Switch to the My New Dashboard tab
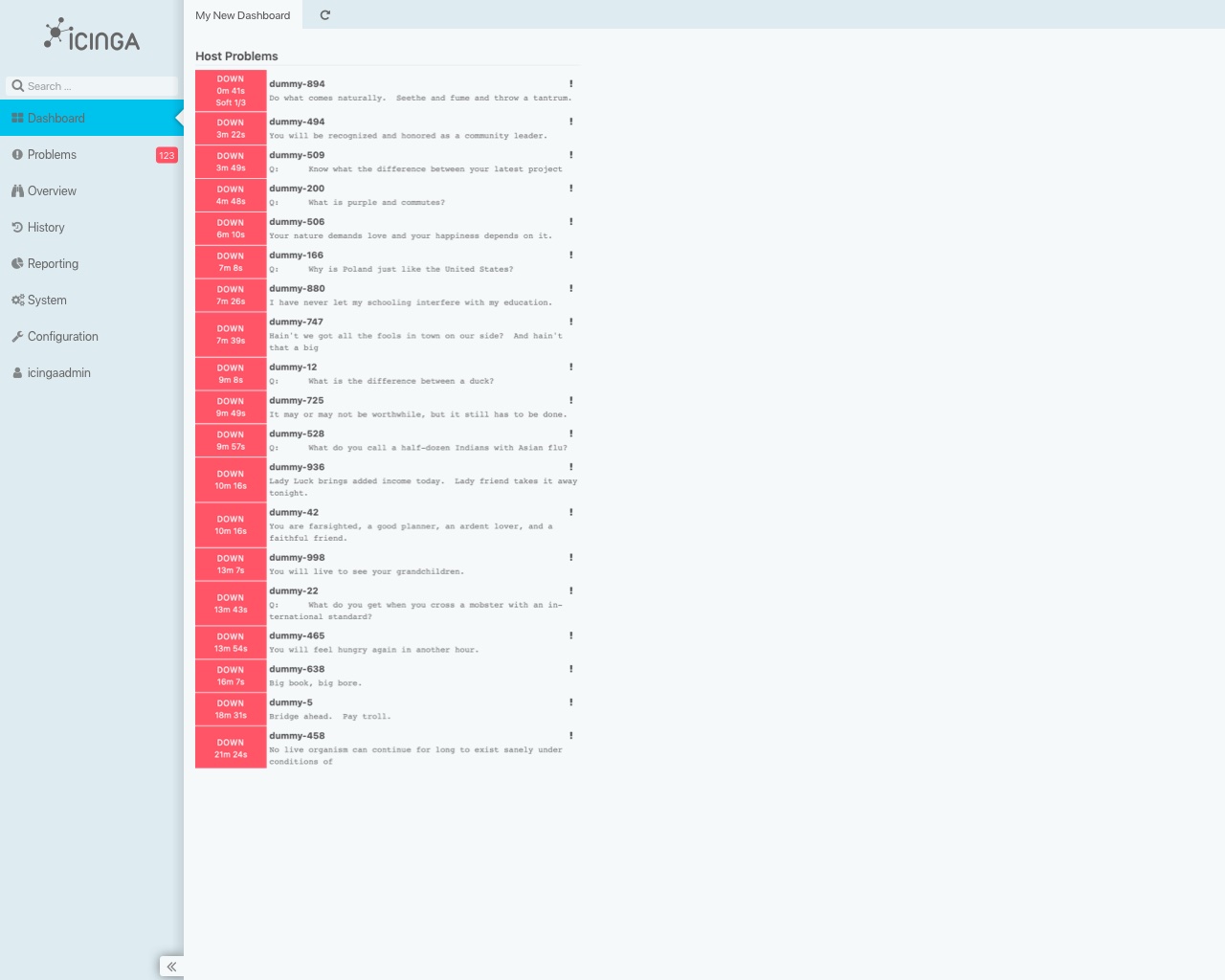Screen dimensions: 1225x980 242,15
